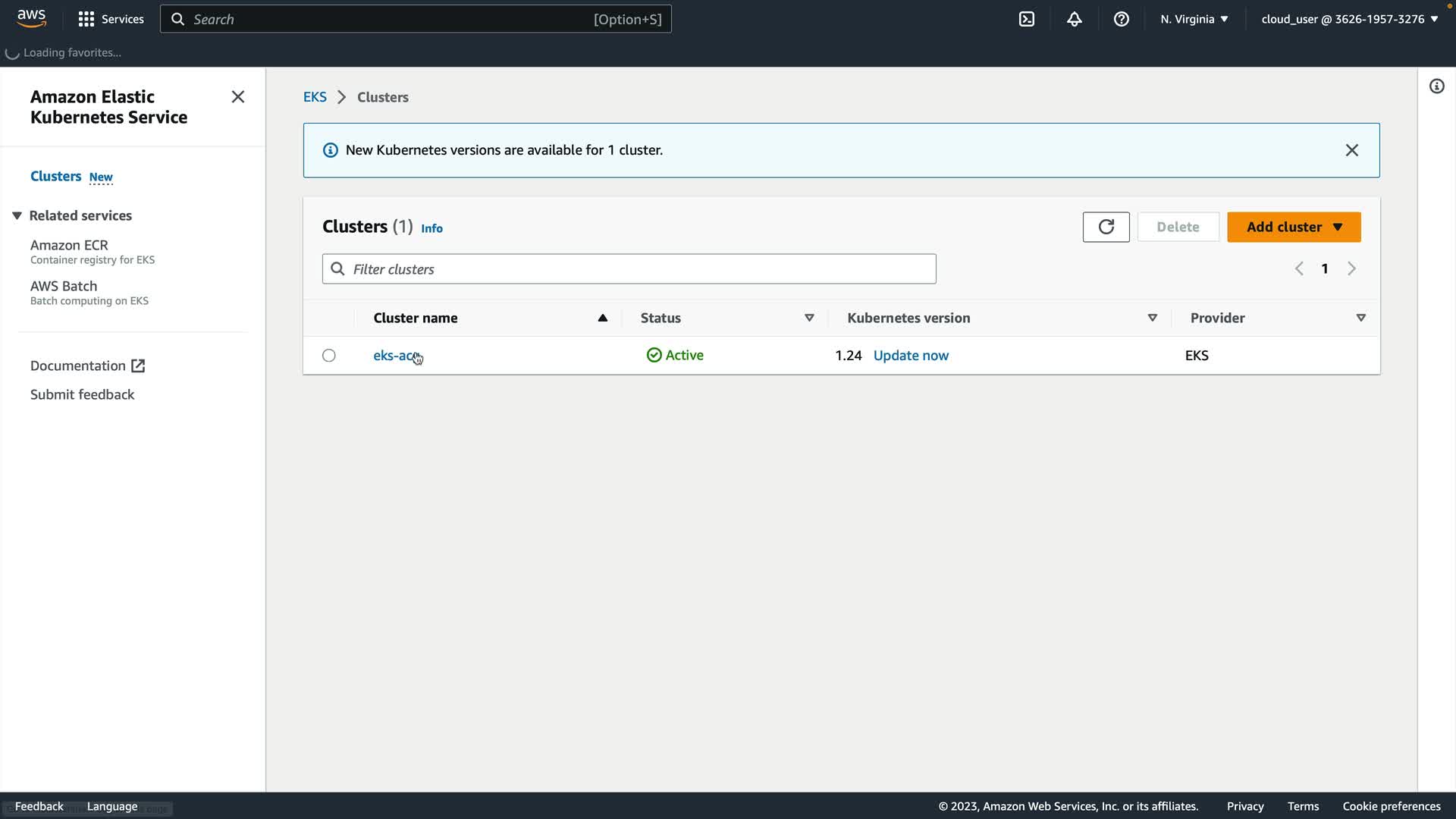Click the AWS logo home icon
This screenshot has height=819, width=1456.
click(x=32, y=18)
